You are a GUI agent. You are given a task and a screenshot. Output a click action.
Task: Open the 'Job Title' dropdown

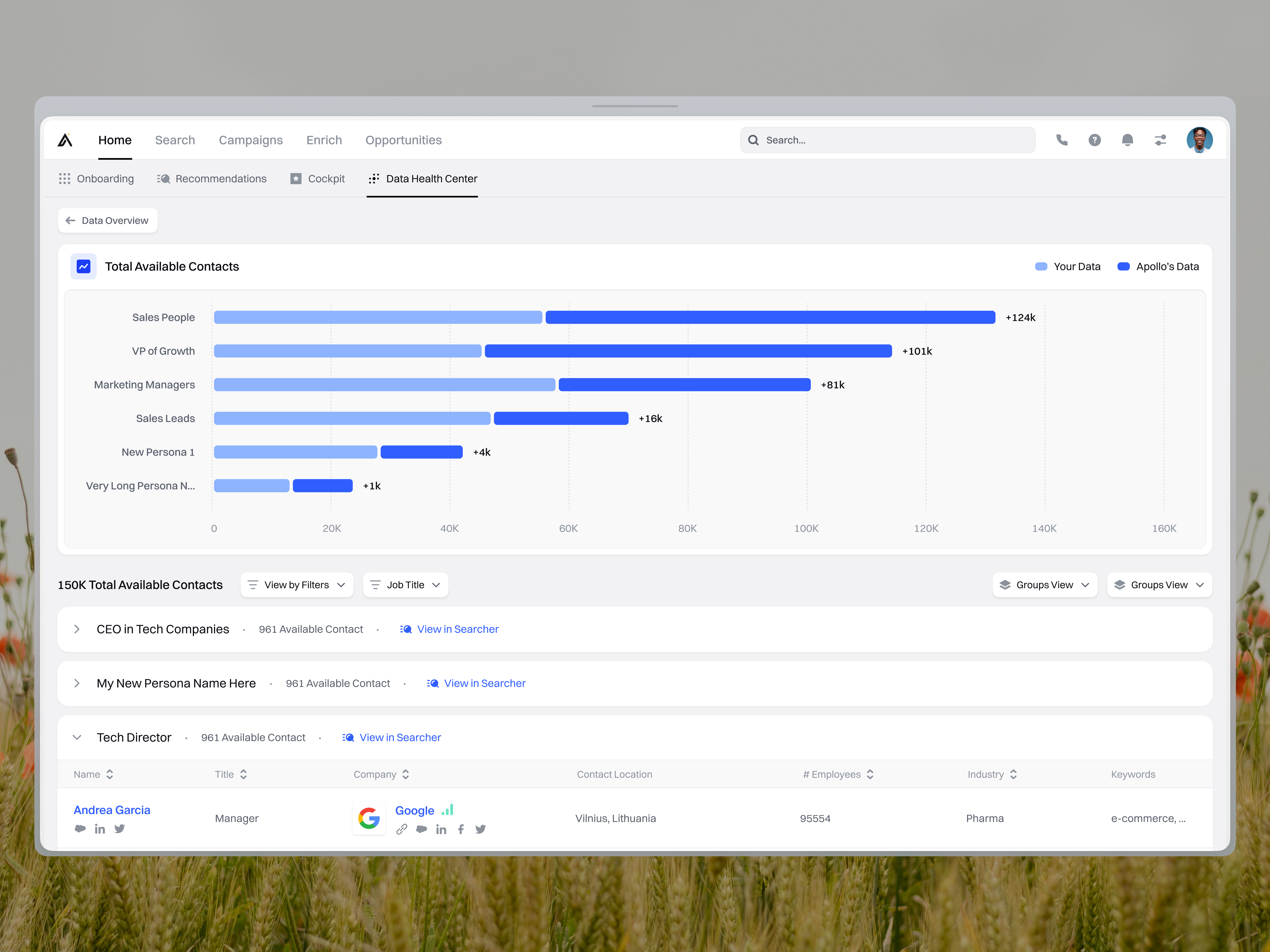tap(405, 585)
